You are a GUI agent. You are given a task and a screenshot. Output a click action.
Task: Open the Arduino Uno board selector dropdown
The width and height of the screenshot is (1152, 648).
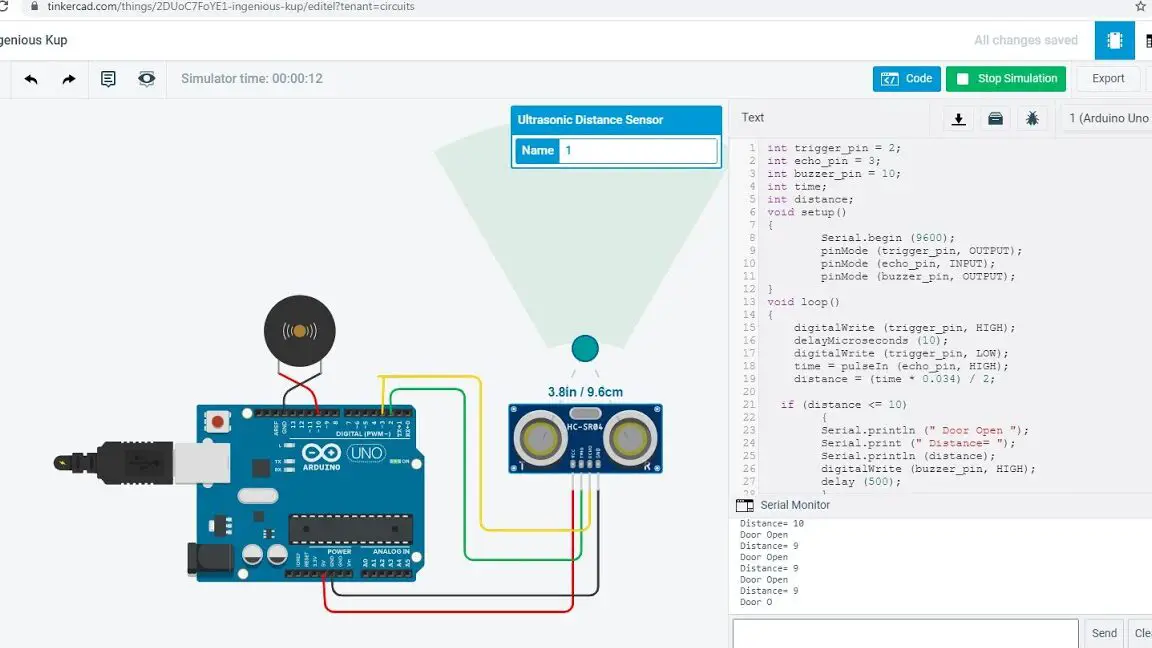coord(1108,118)
